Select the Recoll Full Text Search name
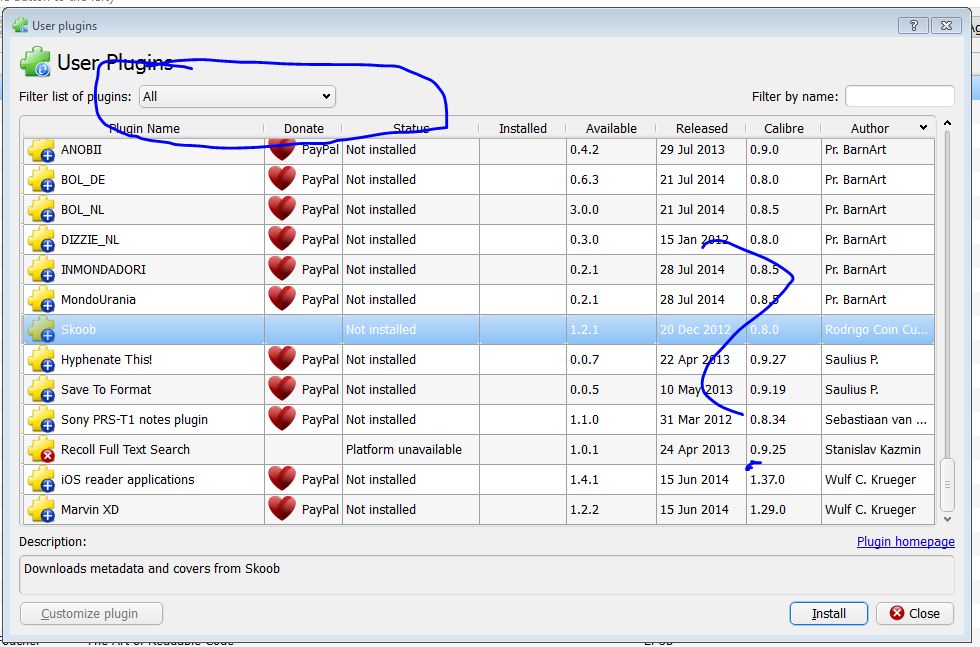 click(126, 450)
